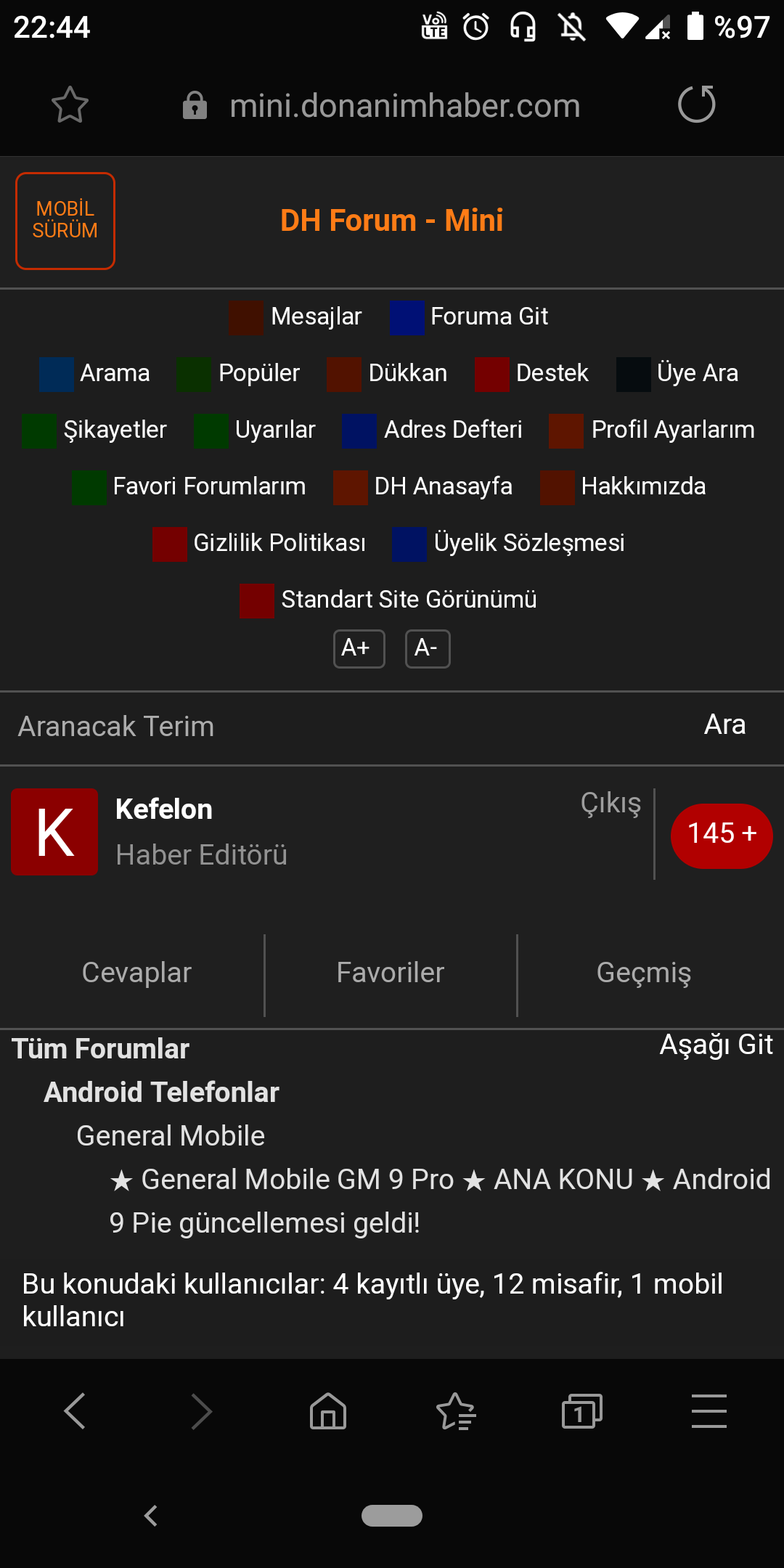Tap the bookmark star icon beside the URL

(x=70, y=105)
